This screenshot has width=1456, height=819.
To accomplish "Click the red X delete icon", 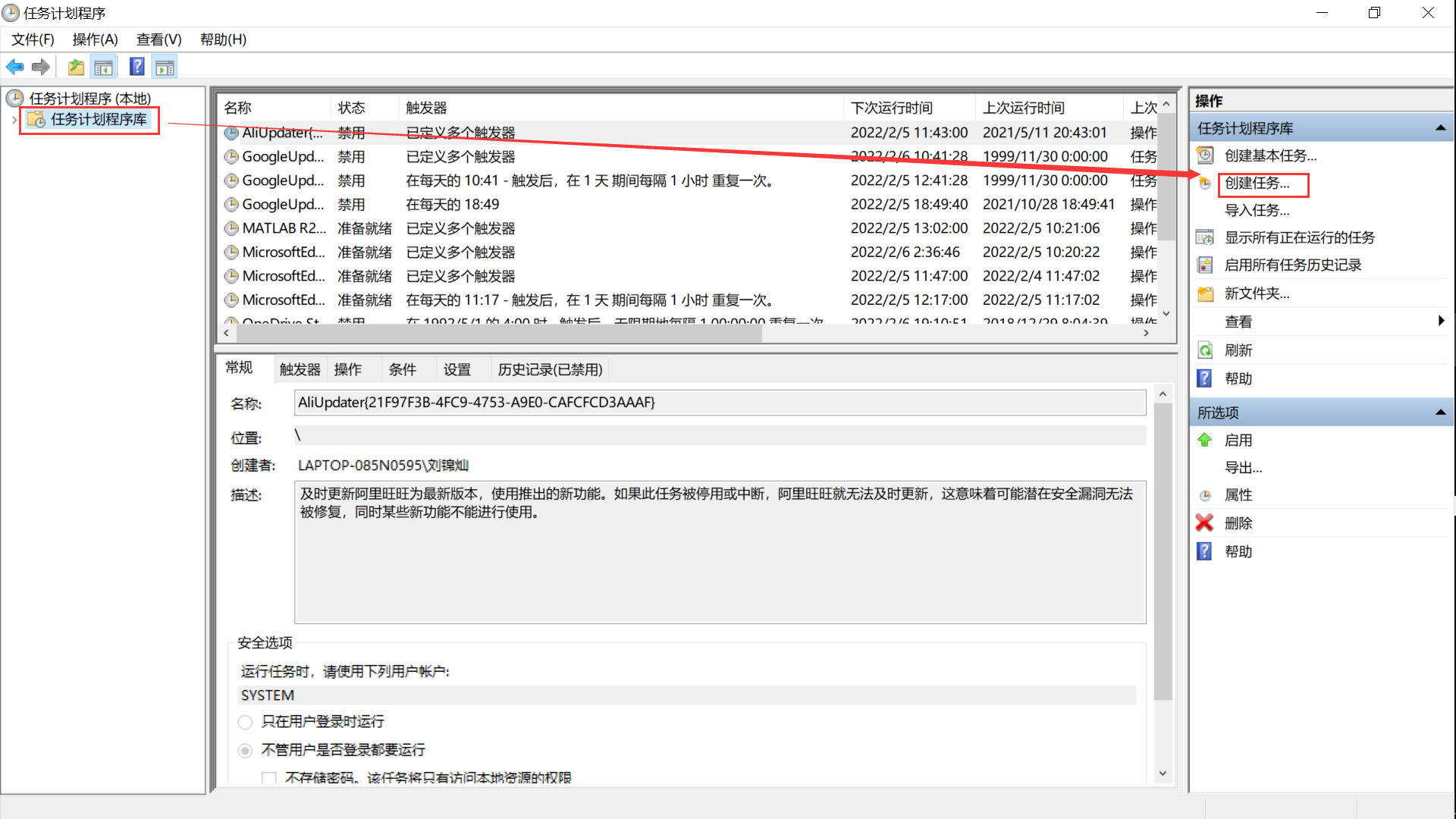I will tap(1204, 523).
